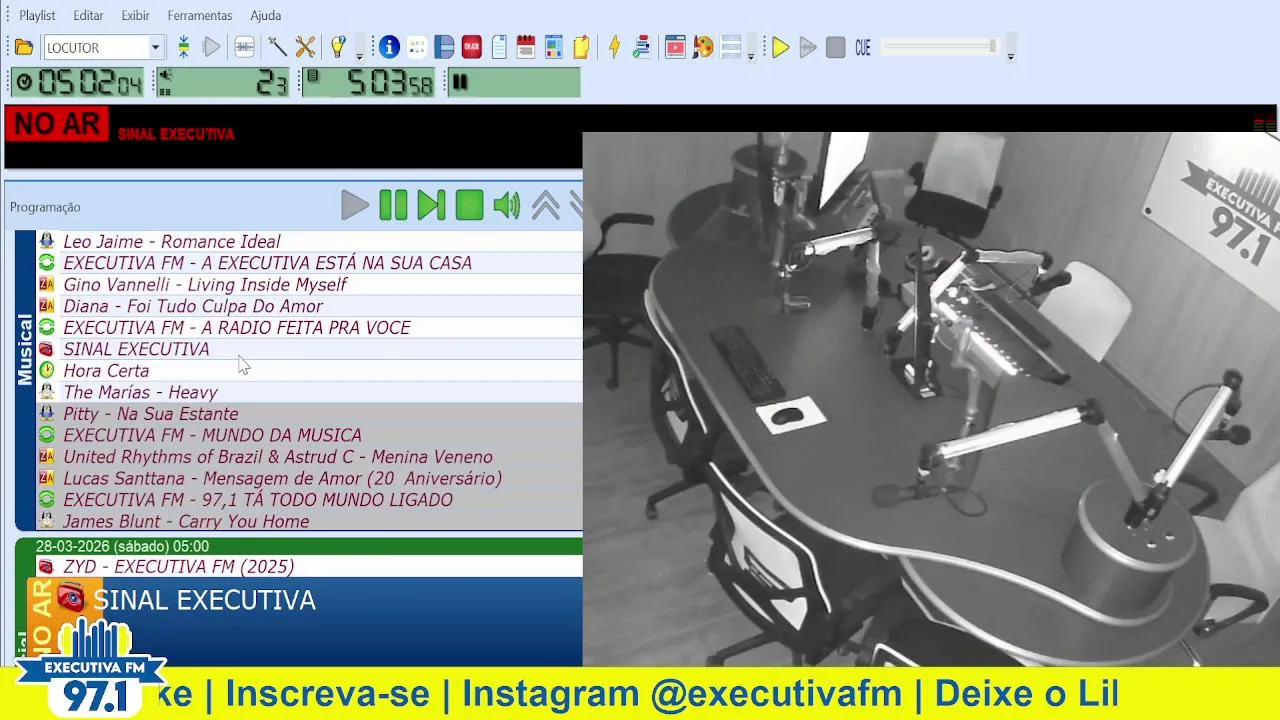Select A RADIO FEITA PRA VOCE row

(x=309, y=328)
